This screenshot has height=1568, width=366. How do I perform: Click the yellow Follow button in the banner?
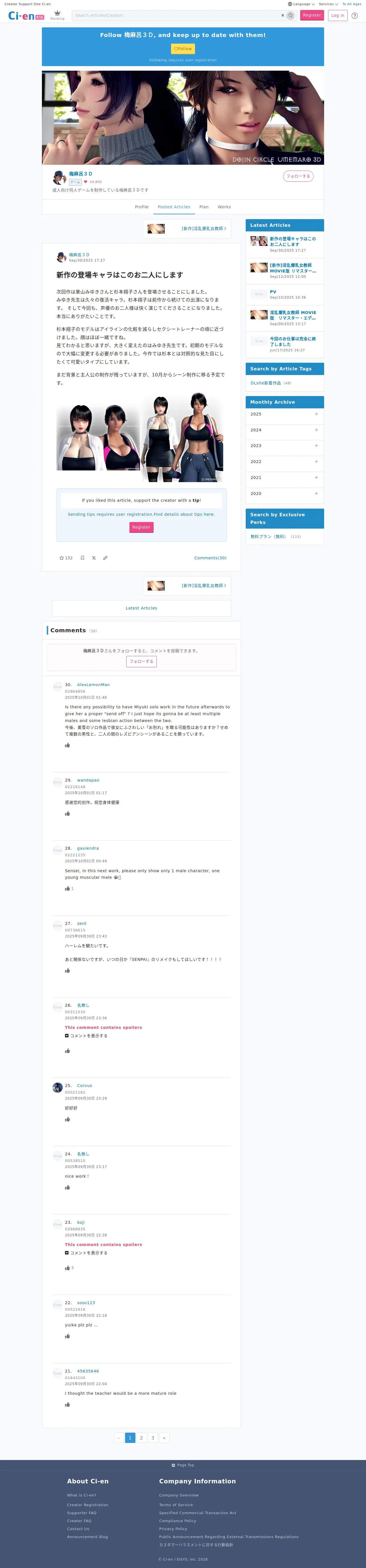[x=183, y=49]
